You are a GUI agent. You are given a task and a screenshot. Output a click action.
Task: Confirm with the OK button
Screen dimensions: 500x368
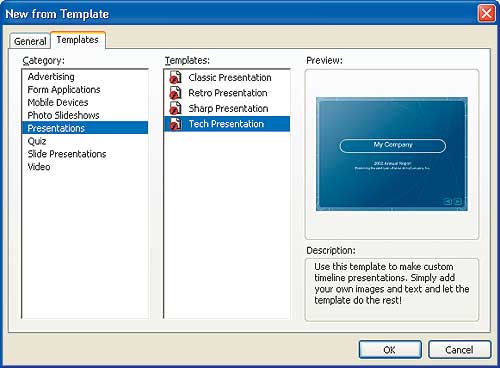(x=390, y=350)
